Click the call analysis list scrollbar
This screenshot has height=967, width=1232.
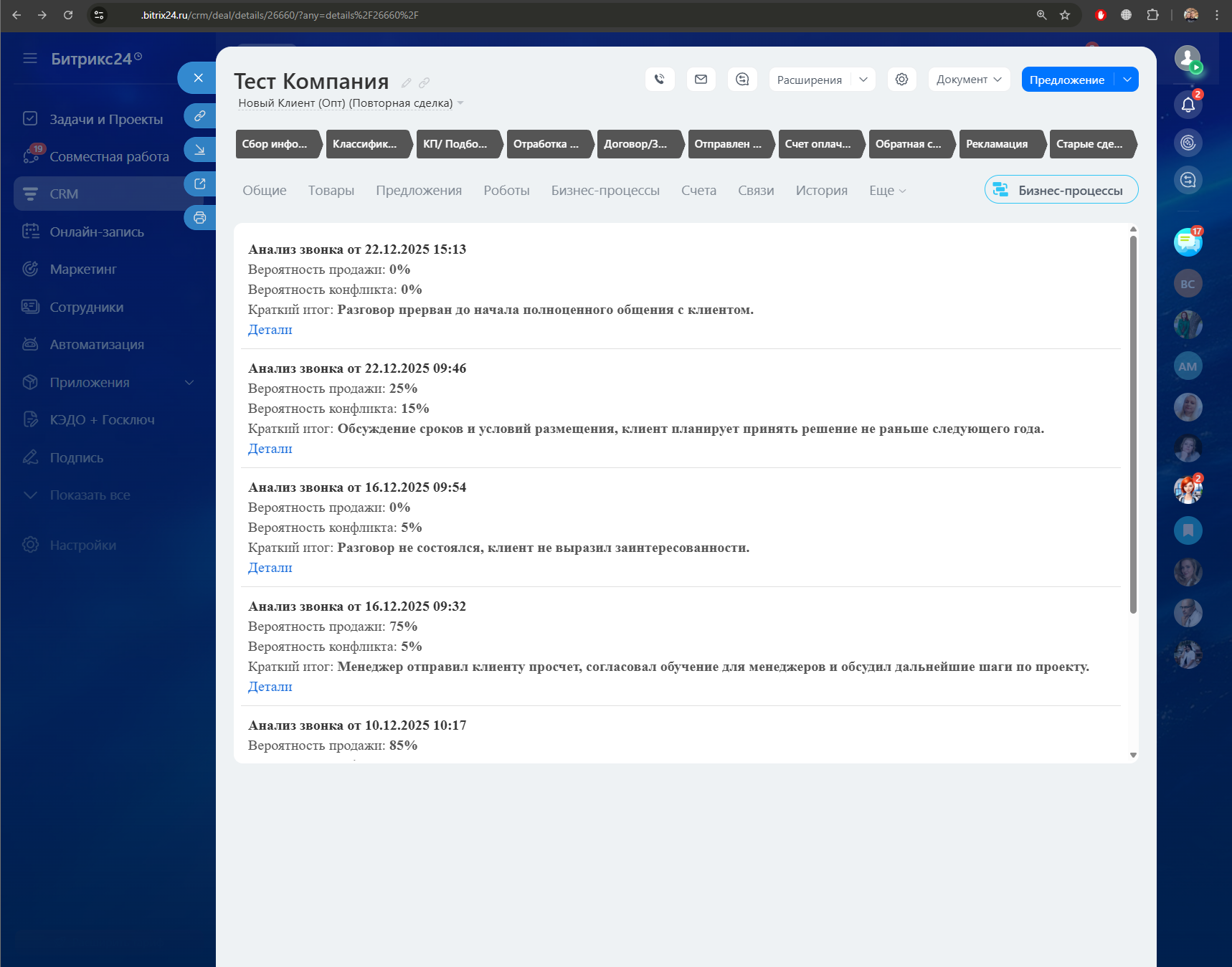[1133, 423]
